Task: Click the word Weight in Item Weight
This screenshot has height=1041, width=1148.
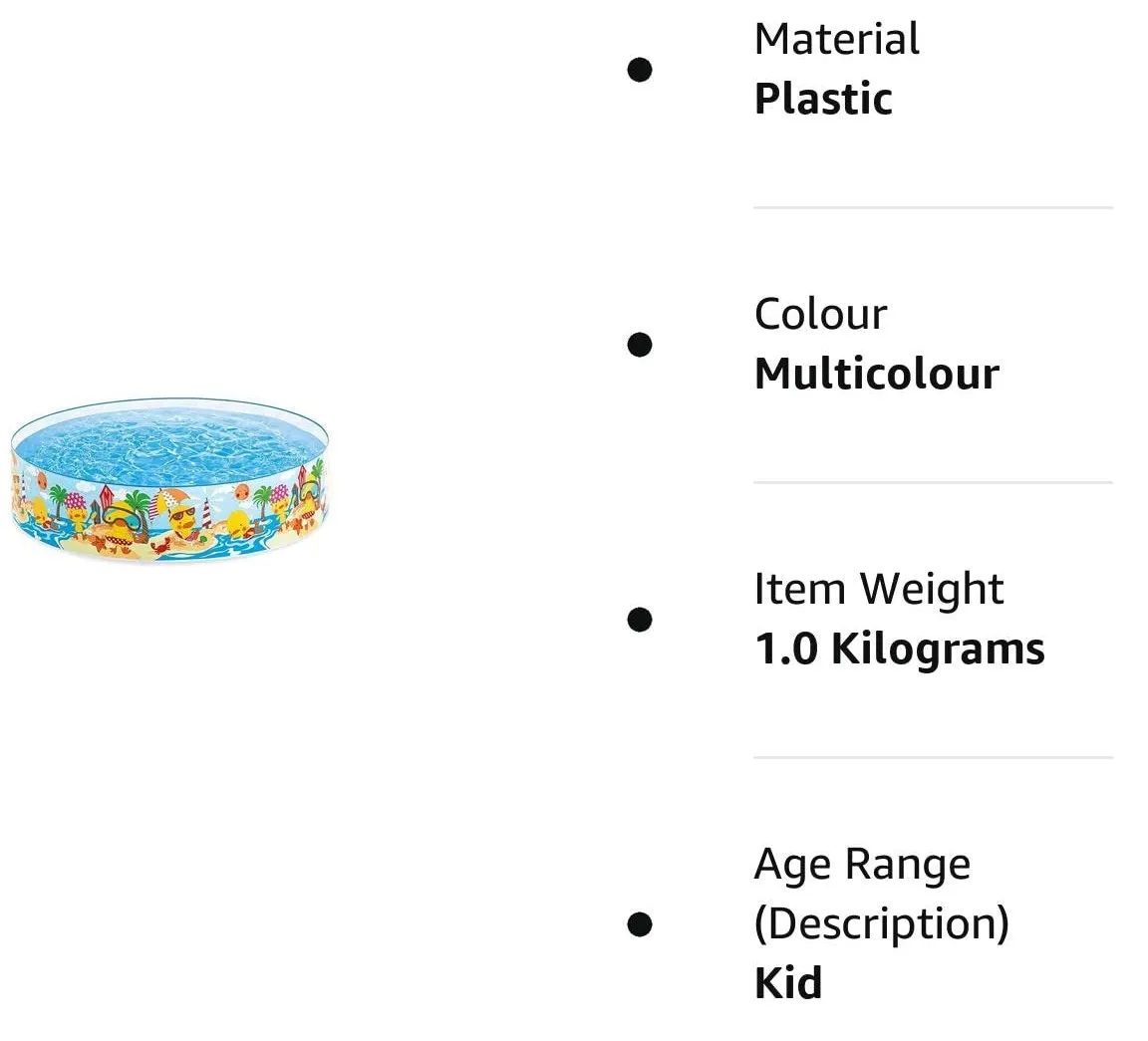Action: click(931, 590)
